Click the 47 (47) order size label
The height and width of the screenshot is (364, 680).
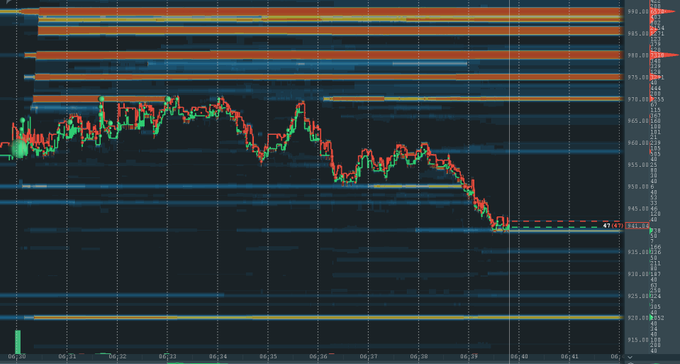tap(613, 226)
